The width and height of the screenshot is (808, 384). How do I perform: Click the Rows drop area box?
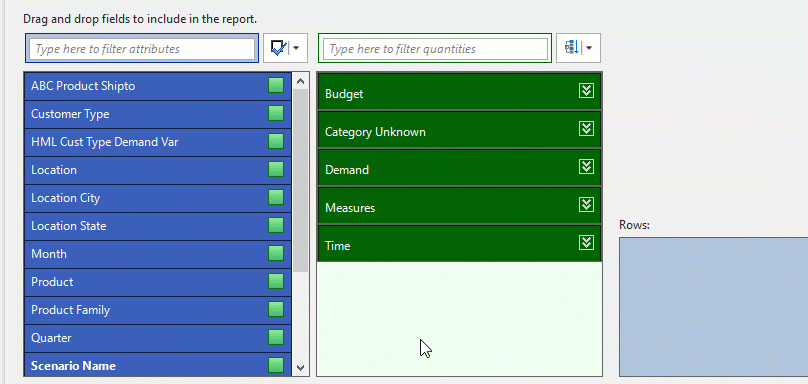pyautogui.click(x=714, y=307)
